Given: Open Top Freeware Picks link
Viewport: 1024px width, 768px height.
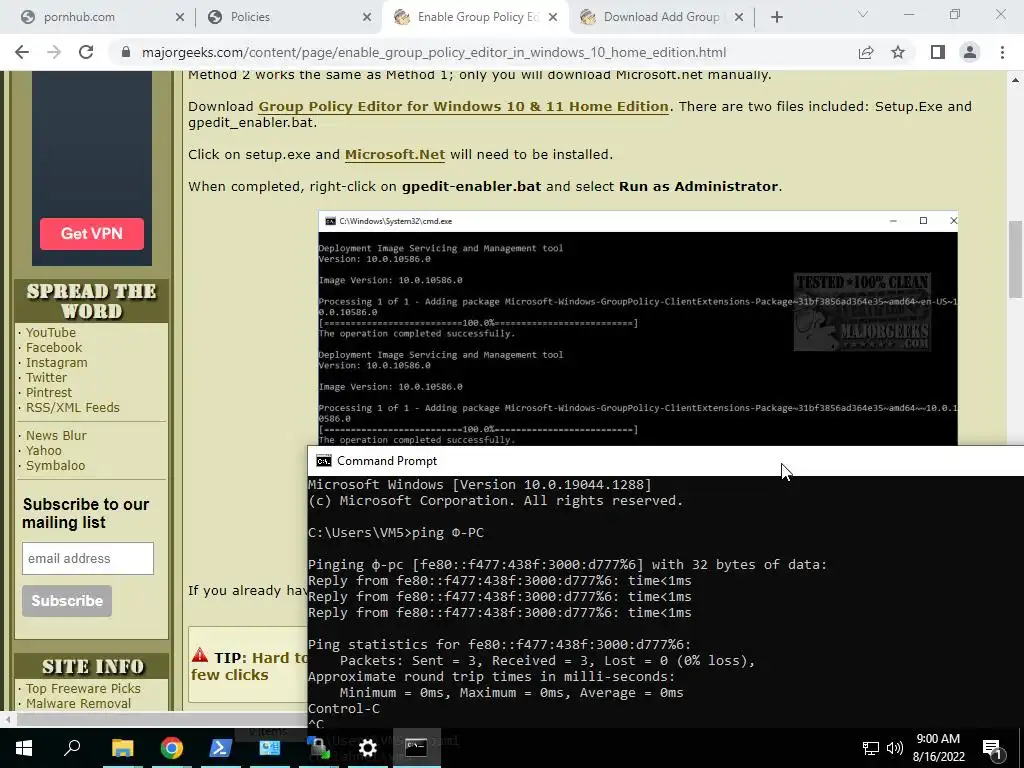Looking at the screenshot, I should click(x=83, y=688).
